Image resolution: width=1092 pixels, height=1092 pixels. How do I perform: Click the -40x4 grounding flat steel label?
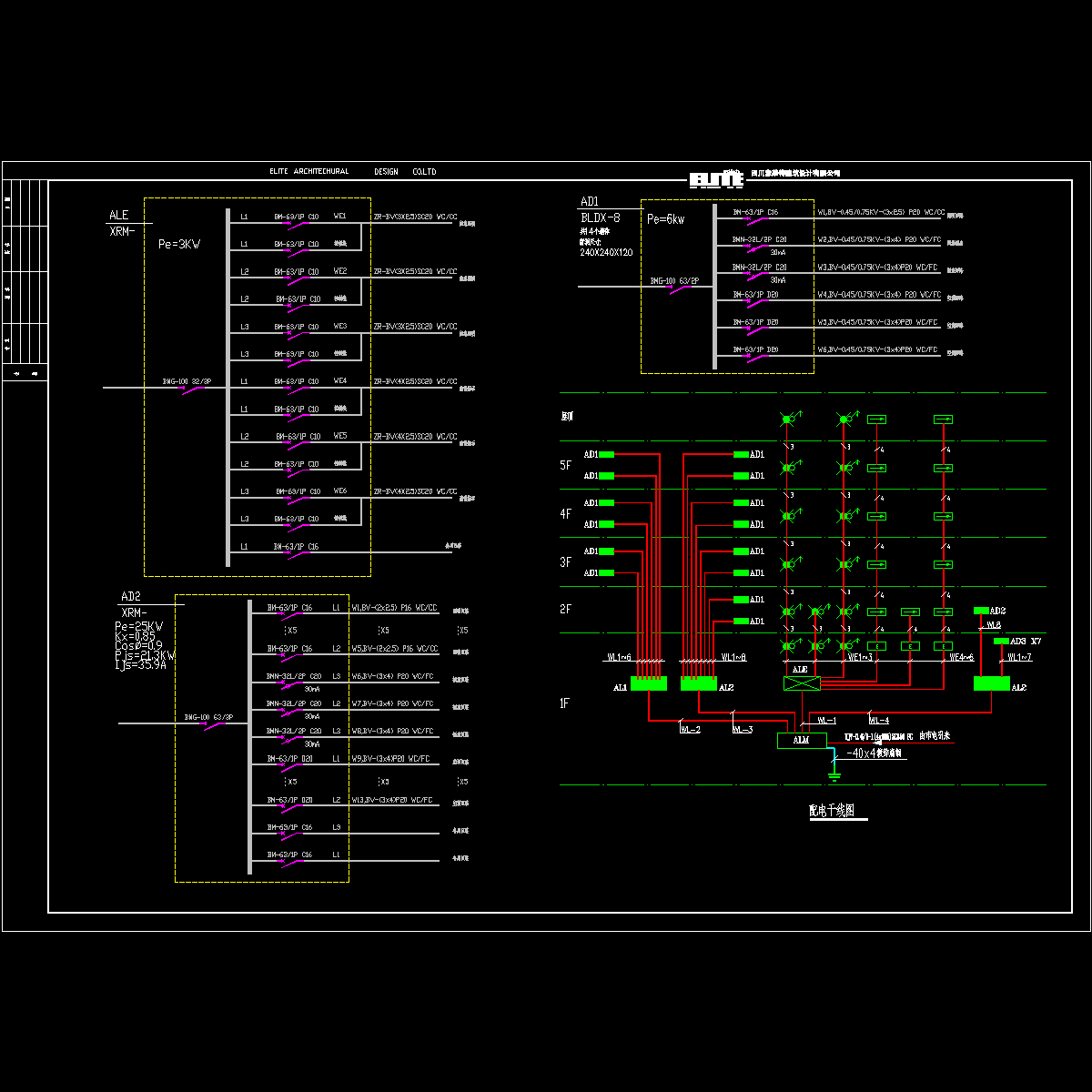click(x=873, y=753)
